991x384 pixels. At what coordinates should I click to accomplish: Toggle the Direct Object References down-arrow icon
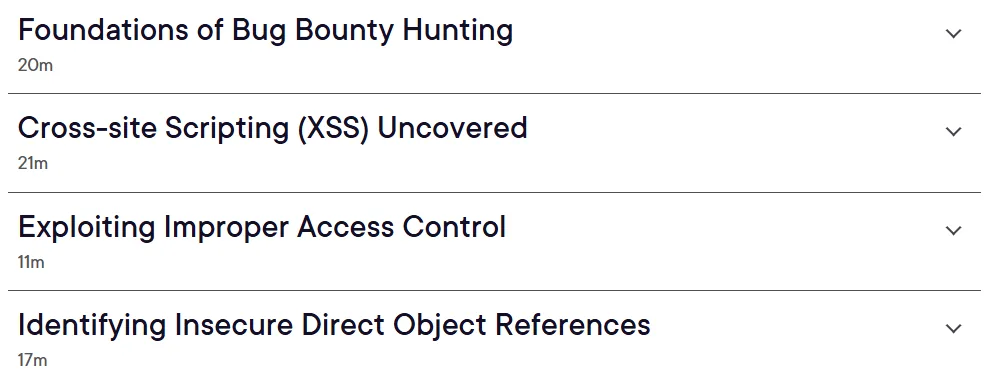pos(953,328)
